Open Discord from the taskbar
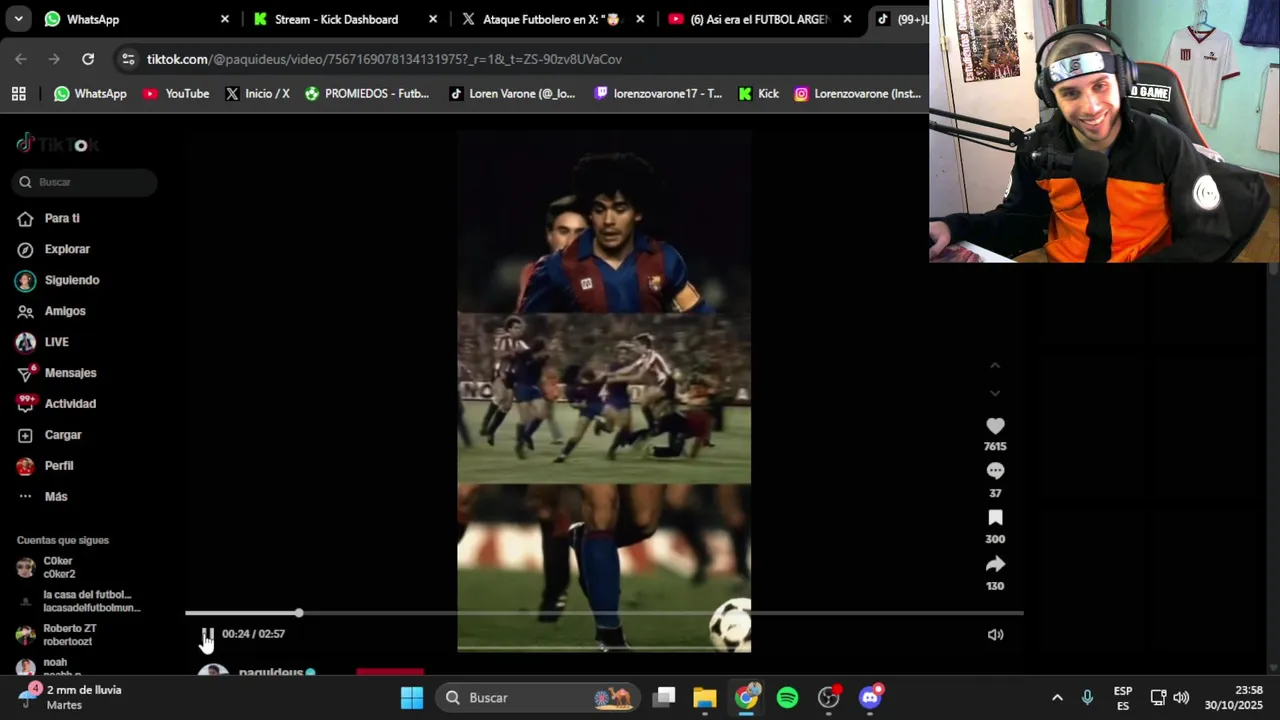Screen dimensions: 1280x720 coord(870,698)
